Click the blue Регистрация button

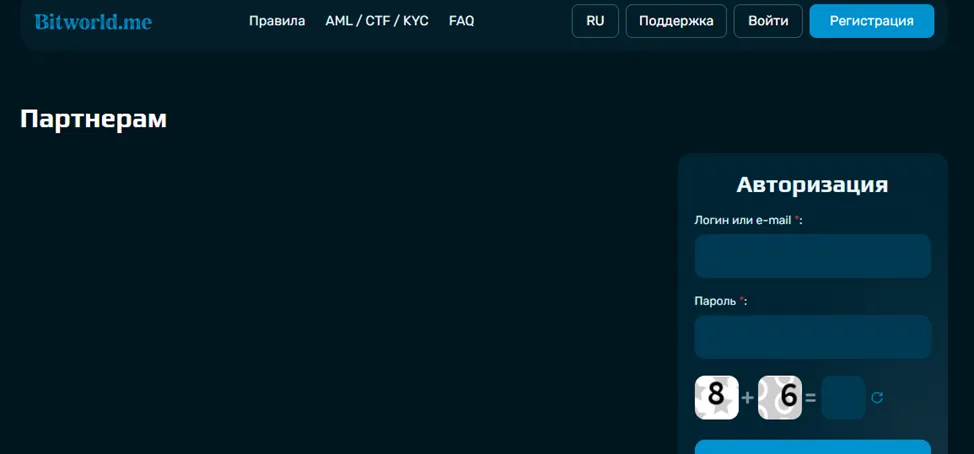click(872, 21)
